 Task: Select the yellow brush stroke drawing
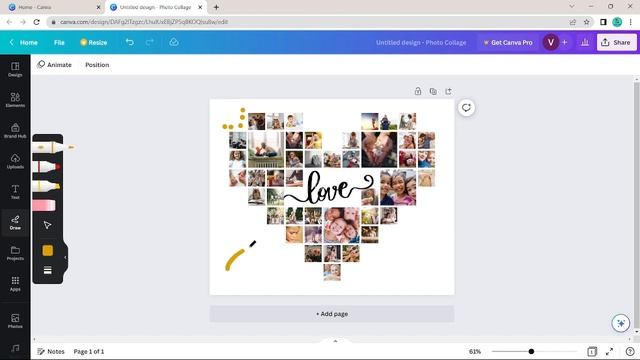click(236, 260)
